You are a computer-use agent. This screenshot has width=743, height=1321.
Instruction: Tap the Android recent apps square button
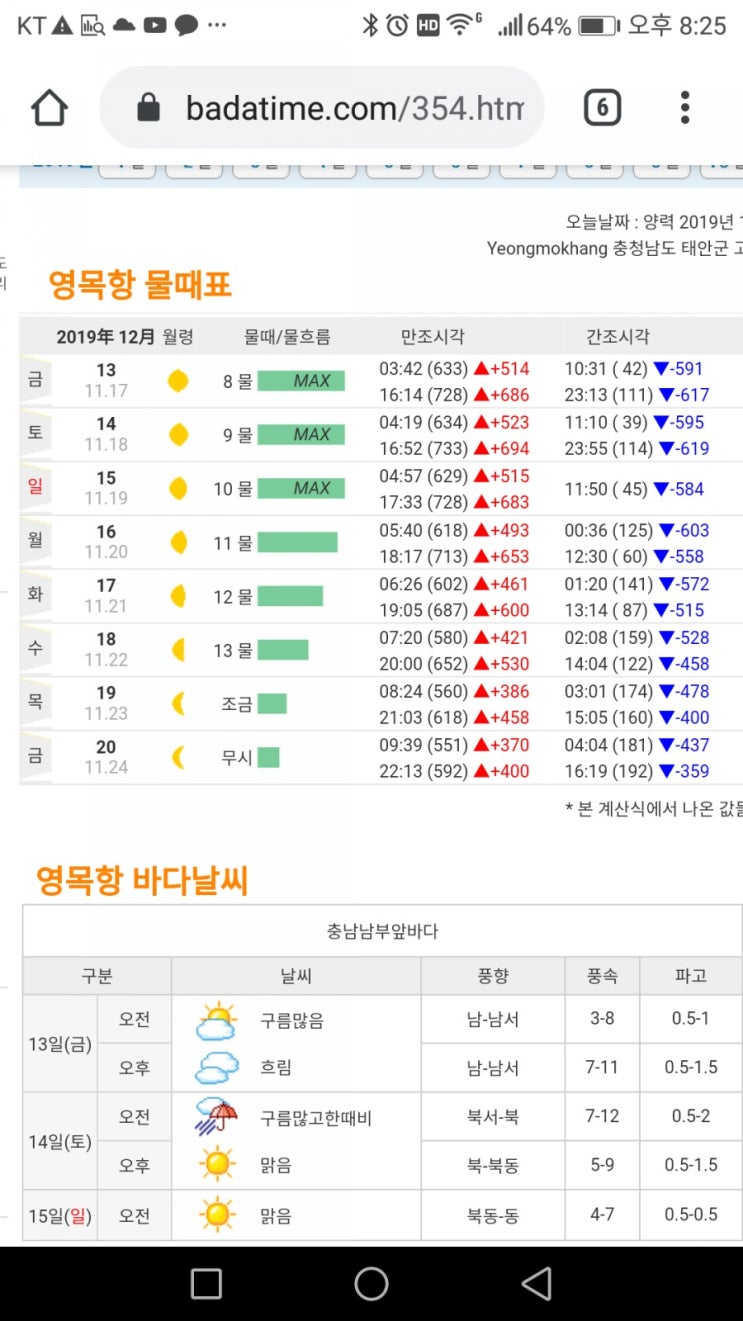click(x=206, y=1283)
